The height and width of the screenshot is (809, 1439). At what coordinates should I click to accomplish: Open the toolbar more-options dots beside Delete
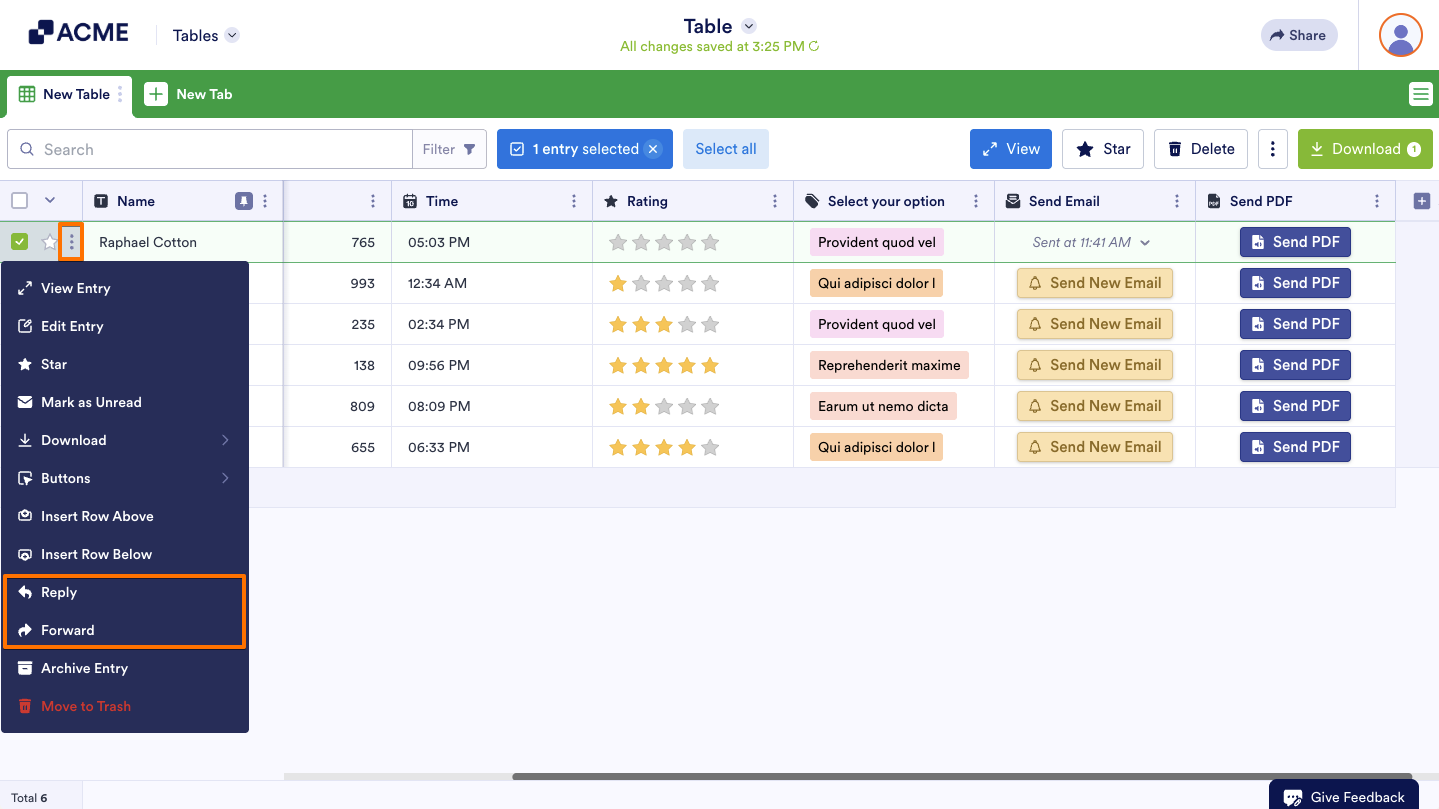pyautogui.click(x=1272, y=149)
